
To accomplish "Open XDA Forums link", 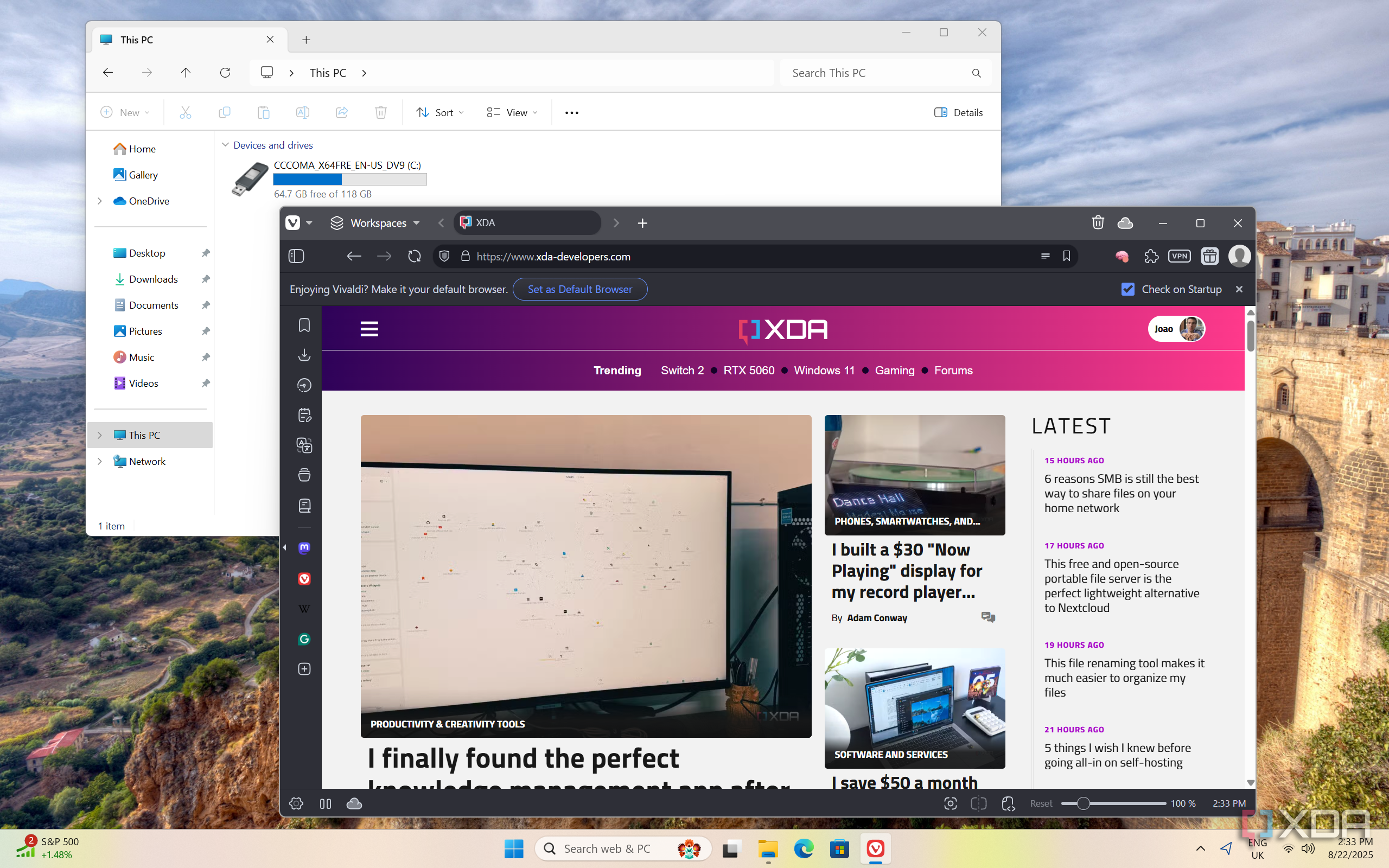I will pyautogui.click(x=953, y=371).
